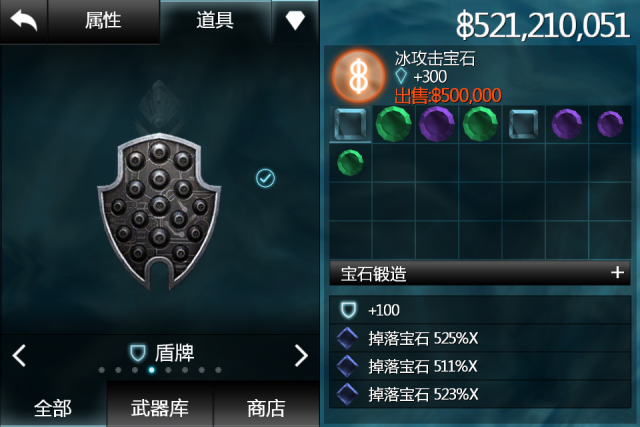Tap the orange dollar sell icon
This screenshot has height=427, width=640.
pyautogui.click(x=358, y=76)
